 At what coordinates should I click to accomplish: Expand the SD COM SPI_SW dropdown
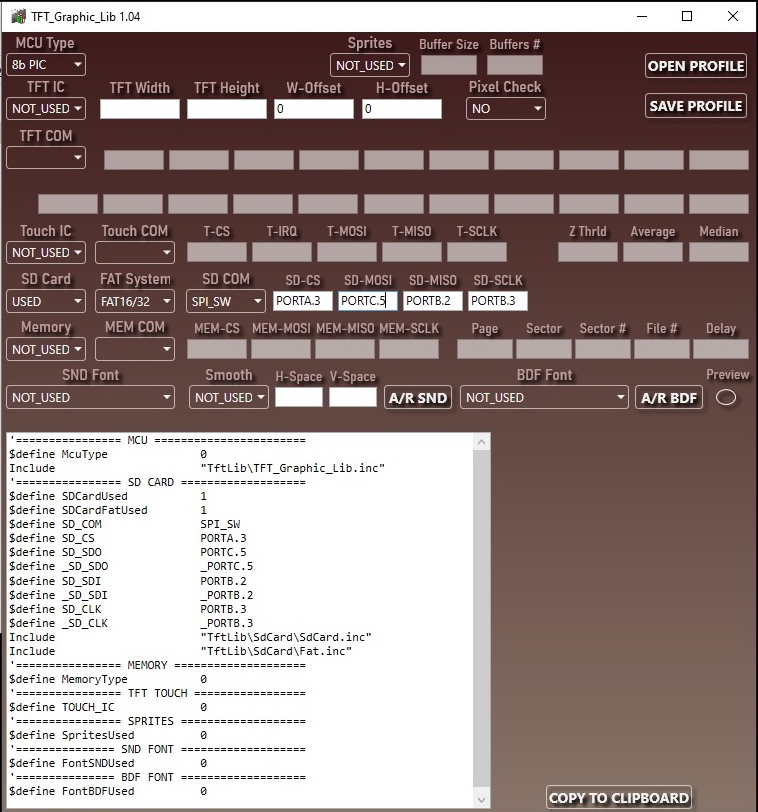click(x=226, y=301)
